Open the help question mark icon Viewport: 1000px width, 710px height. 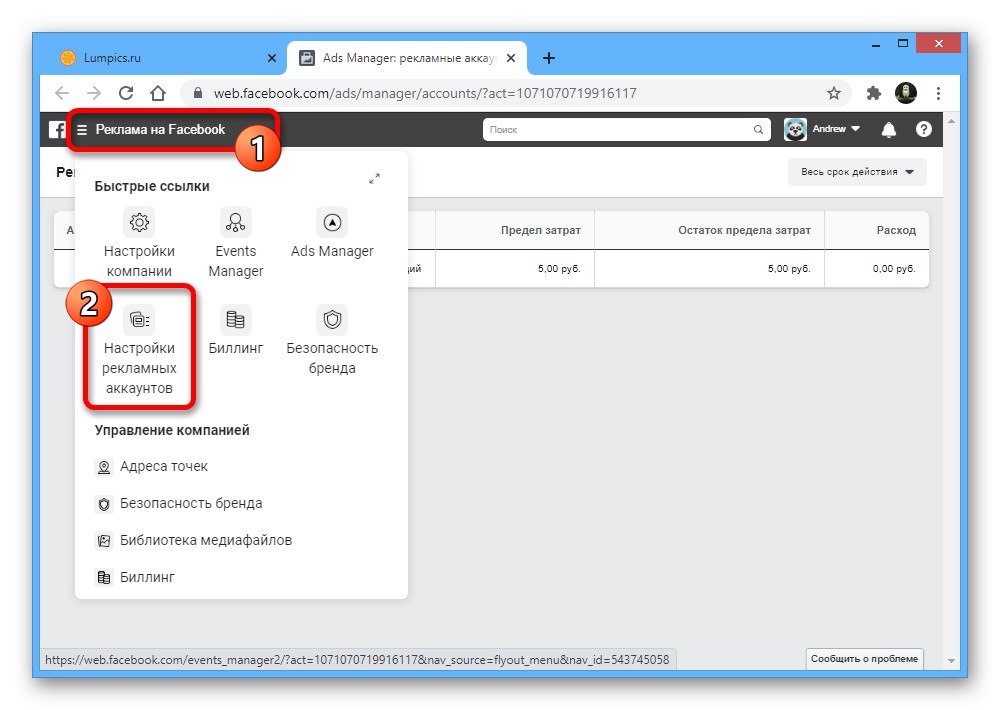(923, 129)
